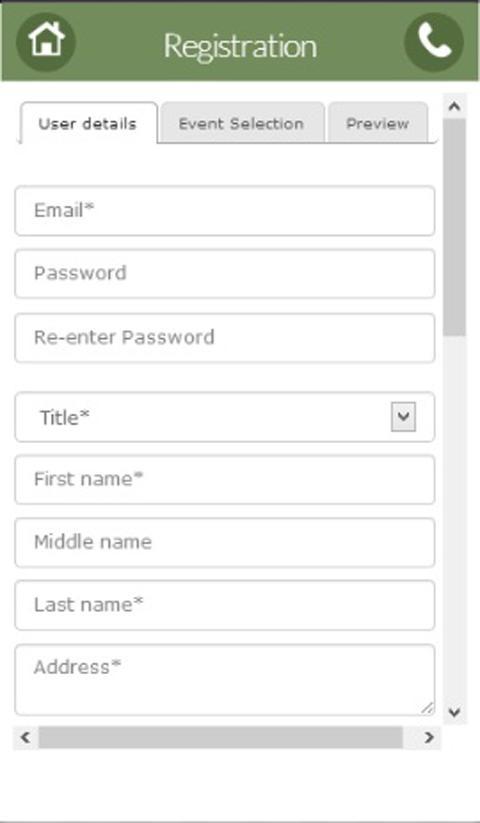This screenshot has width=480, height=823.
Task: Focus the Middle name field
Action: 225,543
